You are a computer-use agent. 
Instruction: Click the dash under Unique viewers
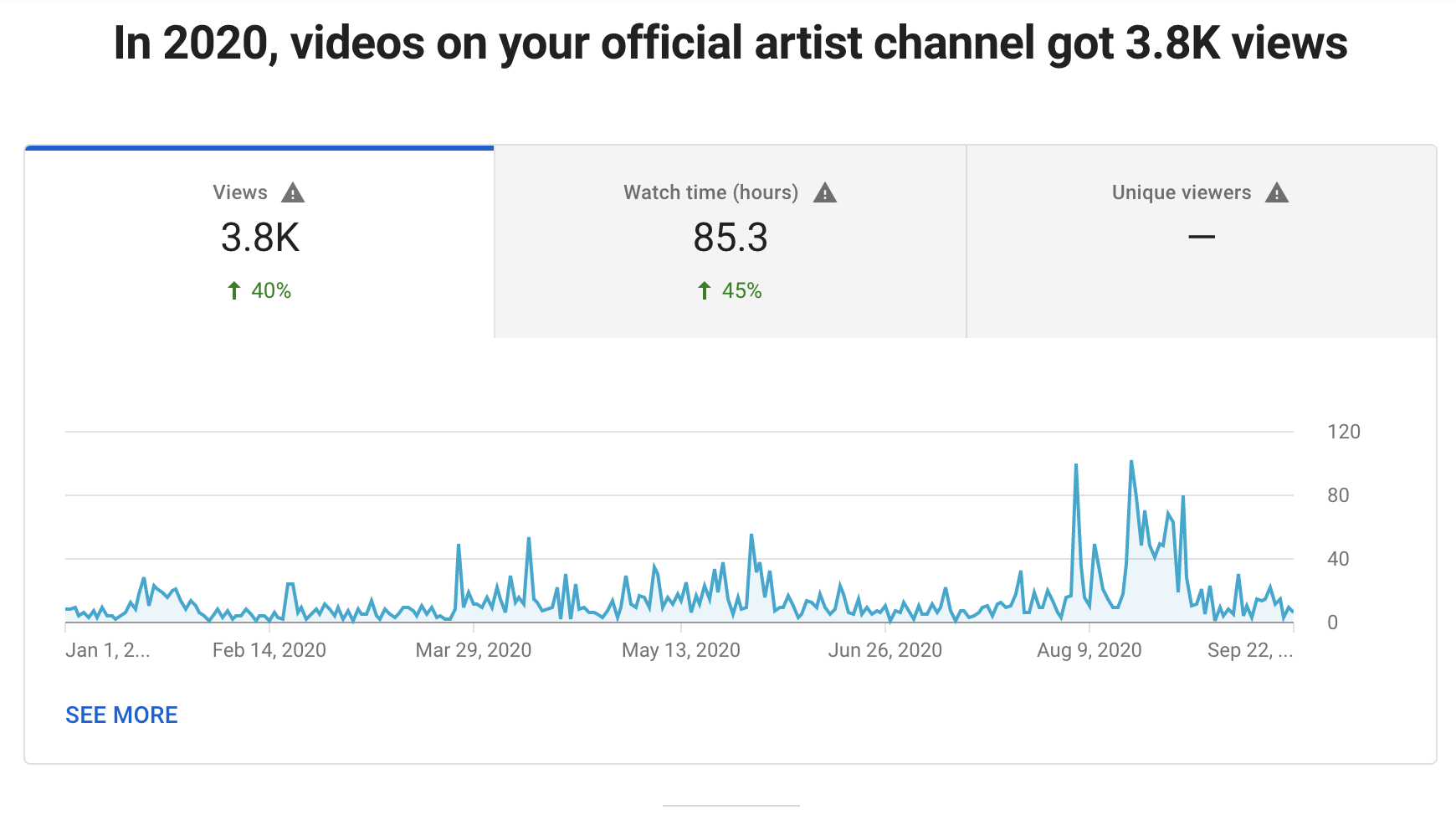(1201, 238)
